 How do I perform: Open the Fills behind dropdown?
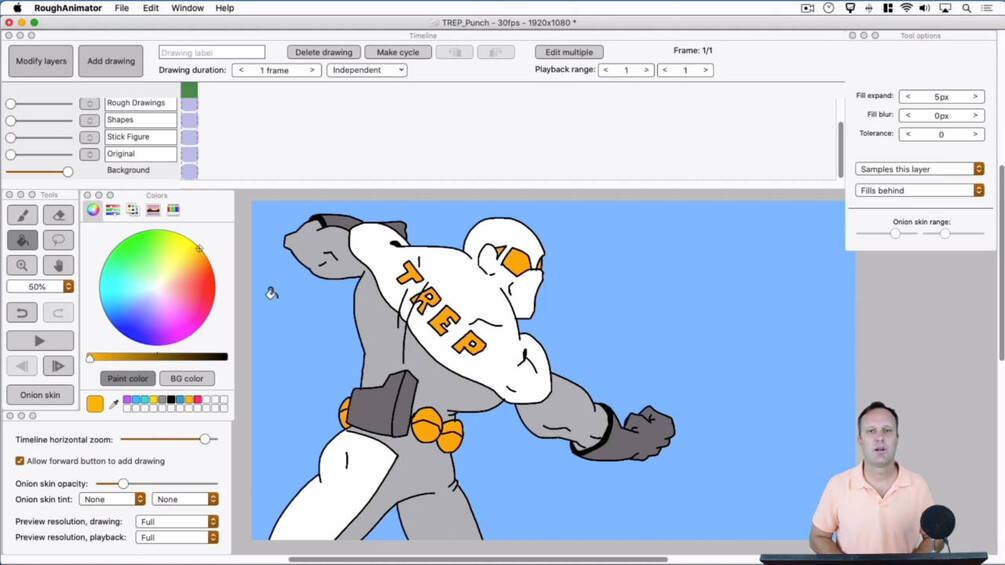click(x=919, y=190)
